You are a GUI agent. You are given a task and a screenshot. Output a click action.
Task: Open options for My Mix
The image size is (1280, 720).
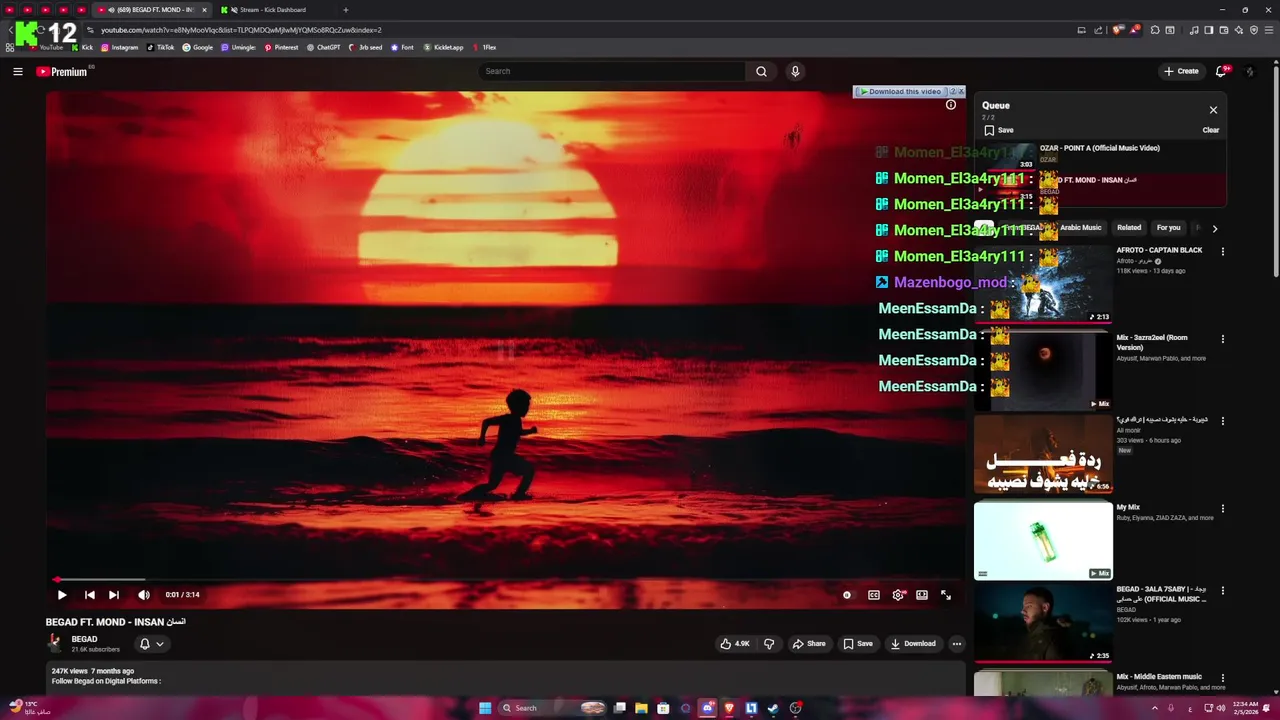(1222, 508)
